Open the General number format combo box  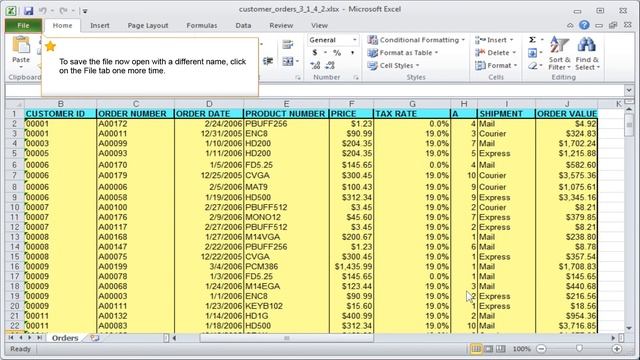coord(333,40)
